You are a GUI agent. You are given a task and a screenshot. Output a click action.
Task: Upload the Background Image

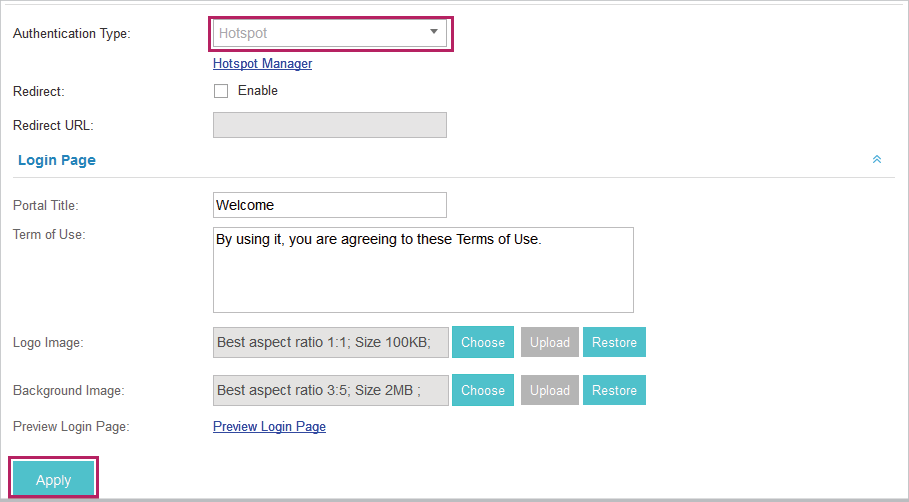point(550,391)
